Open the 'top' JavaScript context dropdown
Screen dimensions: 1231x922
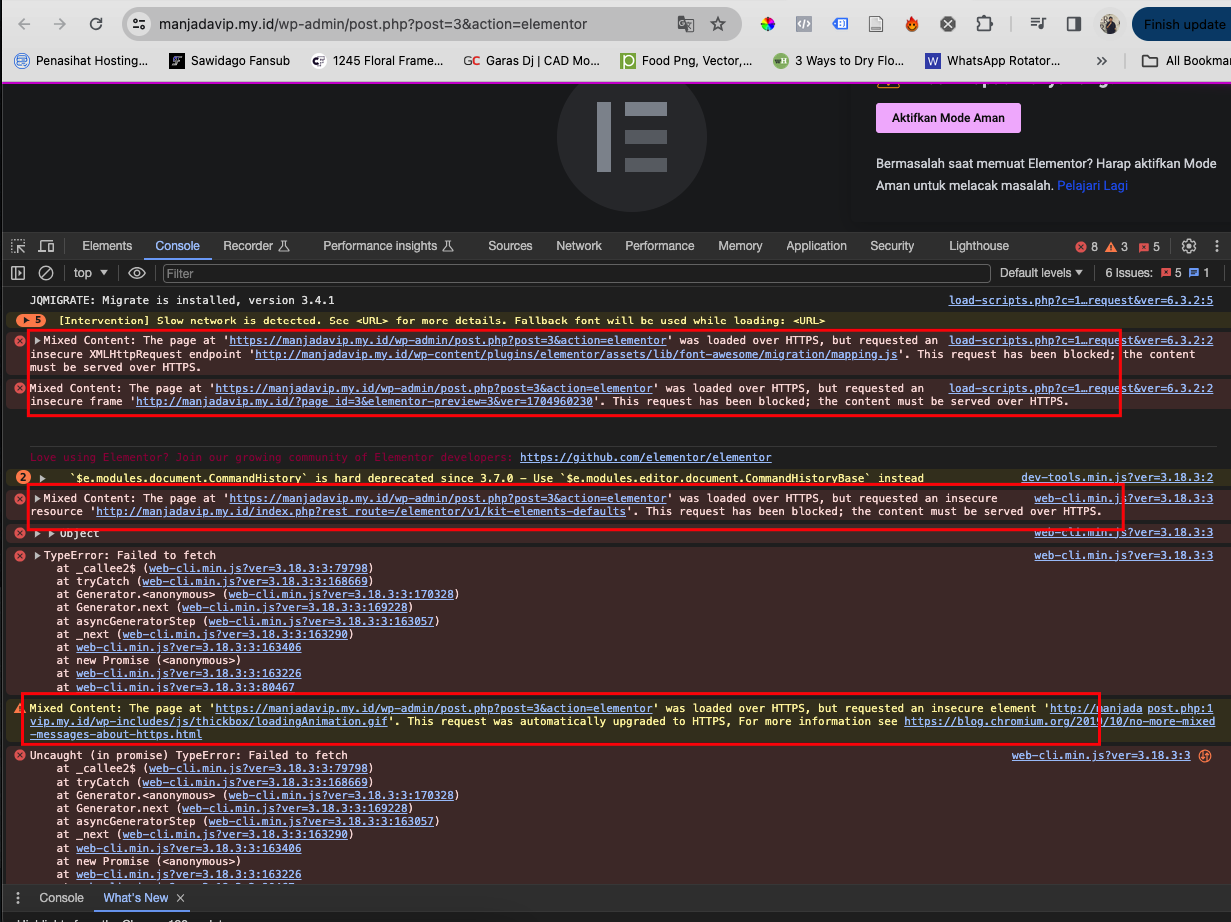pos(91,273)
